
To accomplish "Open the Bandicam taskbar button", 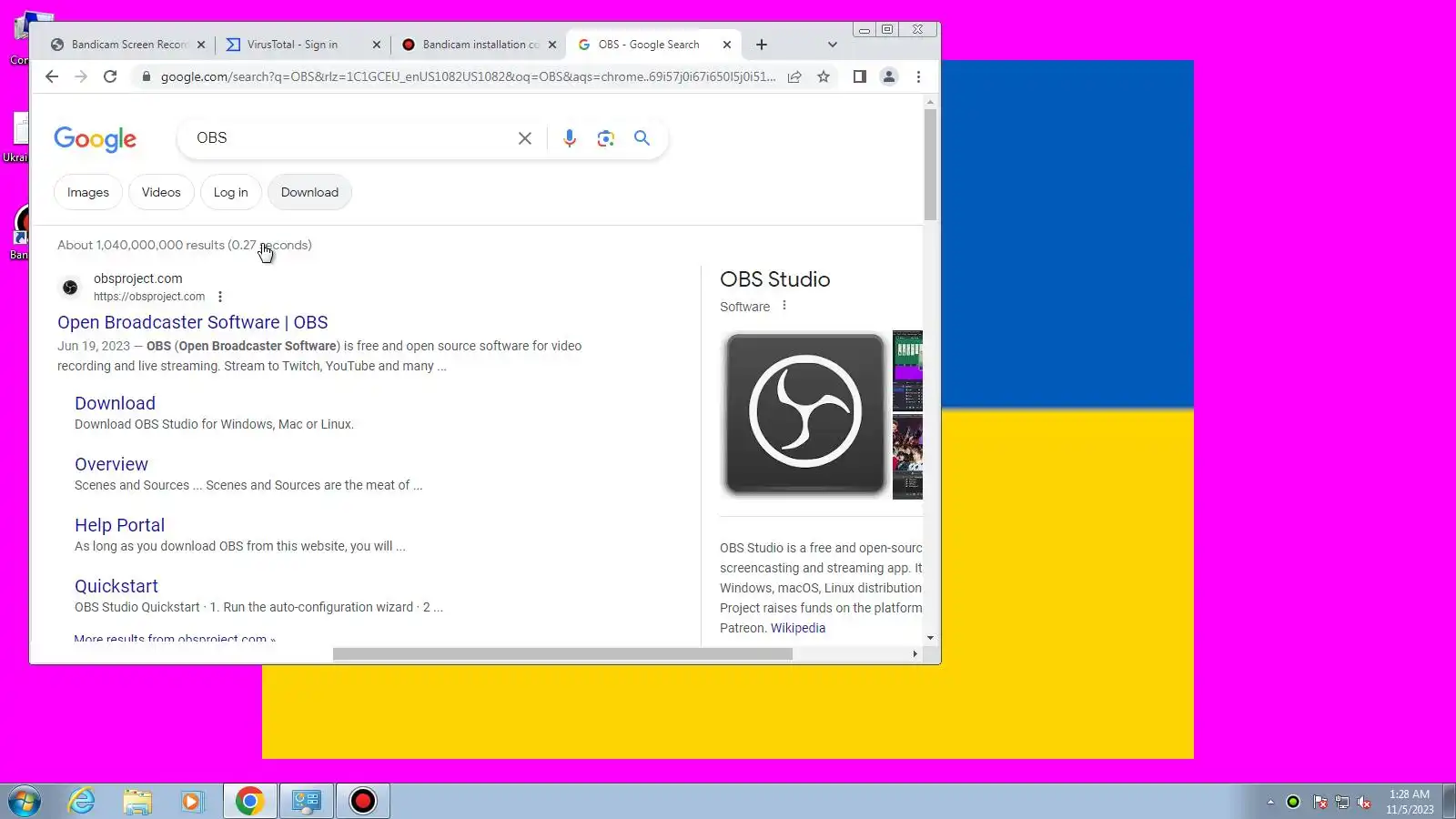I will click(363, 801).
